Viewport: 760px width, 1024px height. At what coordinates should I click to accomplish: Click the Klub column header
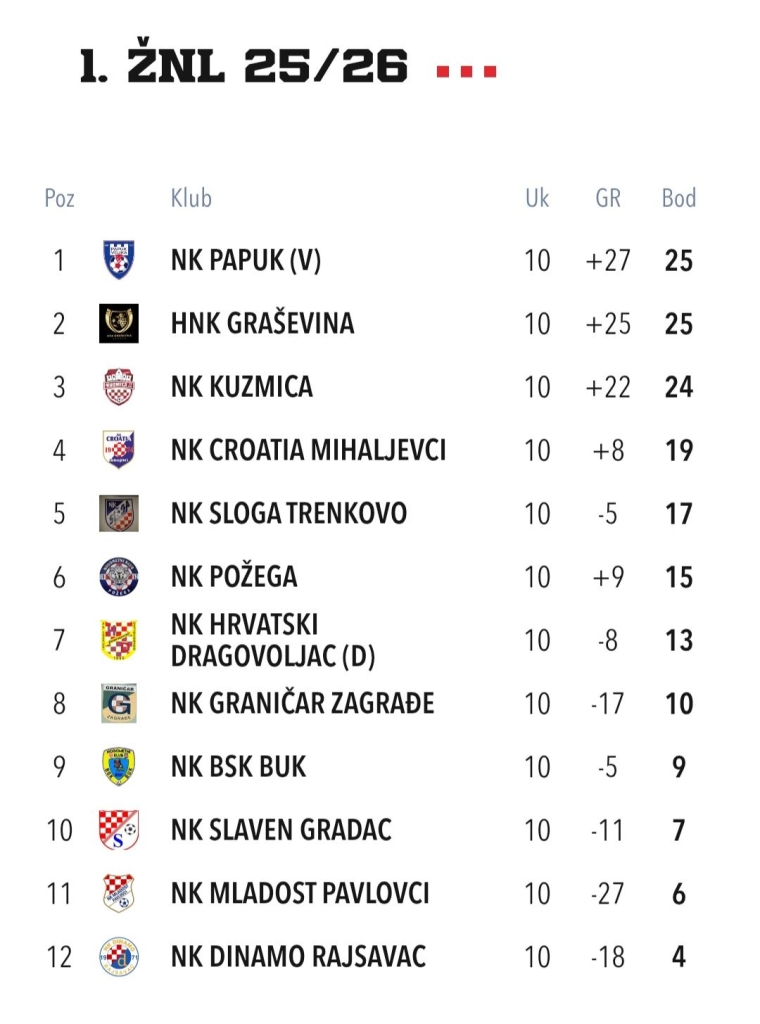191,198
